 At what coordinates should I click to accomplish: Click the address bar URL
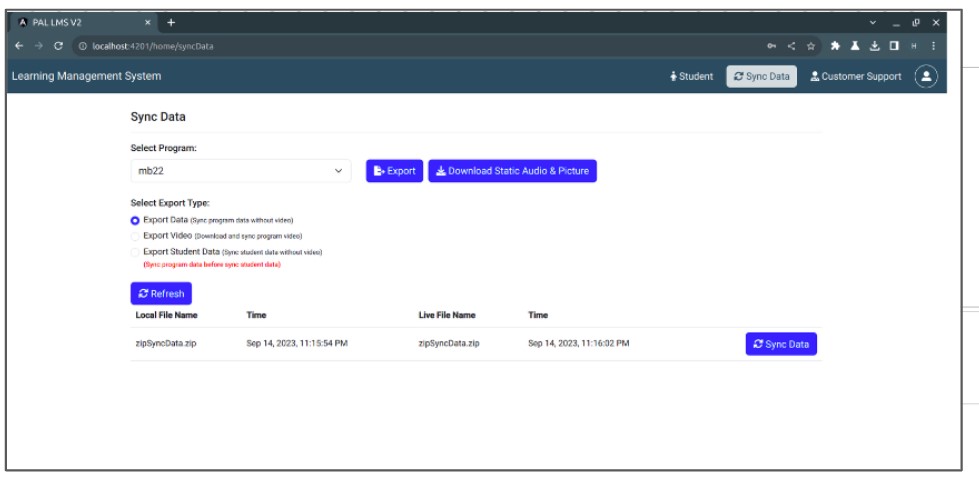tap(153, 46)
